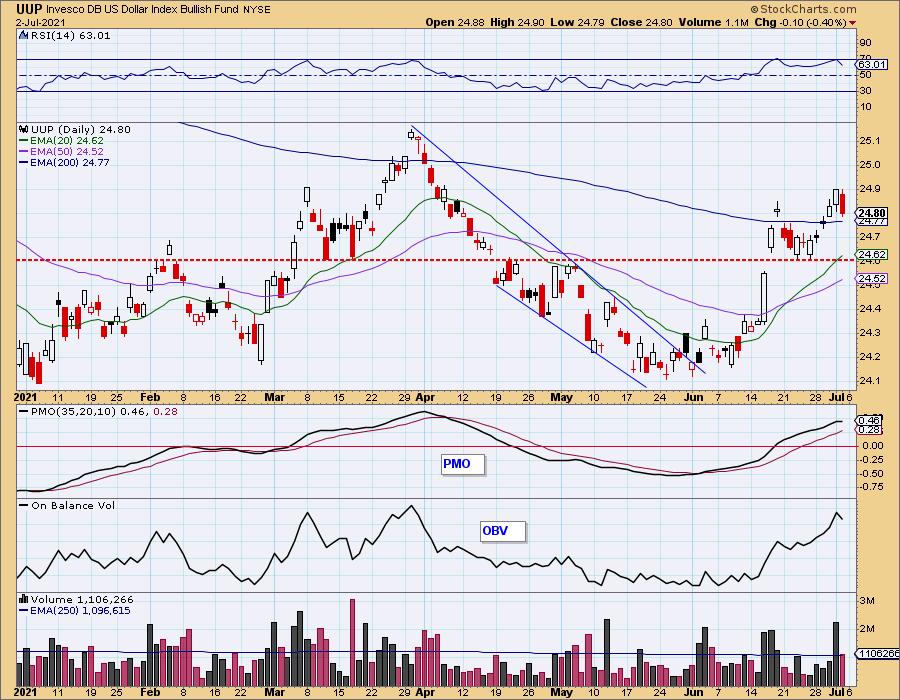The width and height of the screenshot is (900, 700).
Task: Click the May label on price axis
Action: [561, 397]
